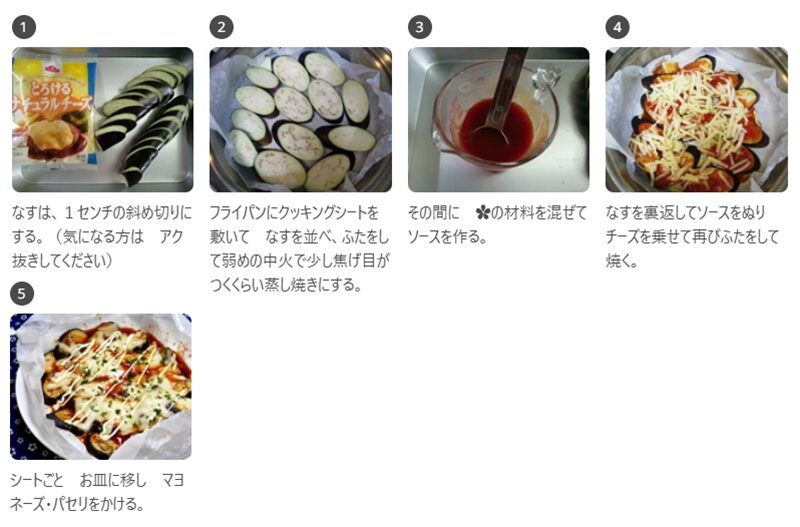This screenshot has height=527, width=800.
Task: Click the step 3 text about ソースを作る
Action: click(x=497, y=224)
